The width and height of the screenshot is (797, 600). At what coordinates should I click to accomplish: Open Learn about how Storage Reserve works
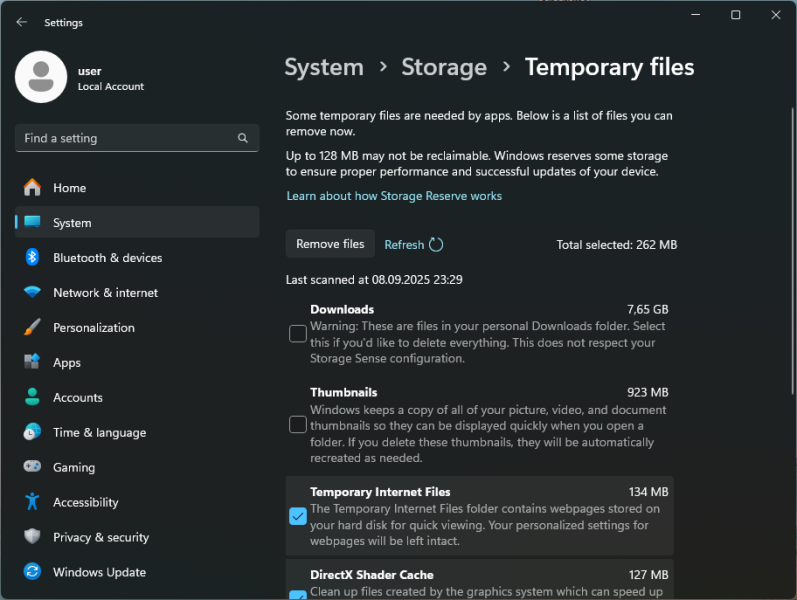394,196
